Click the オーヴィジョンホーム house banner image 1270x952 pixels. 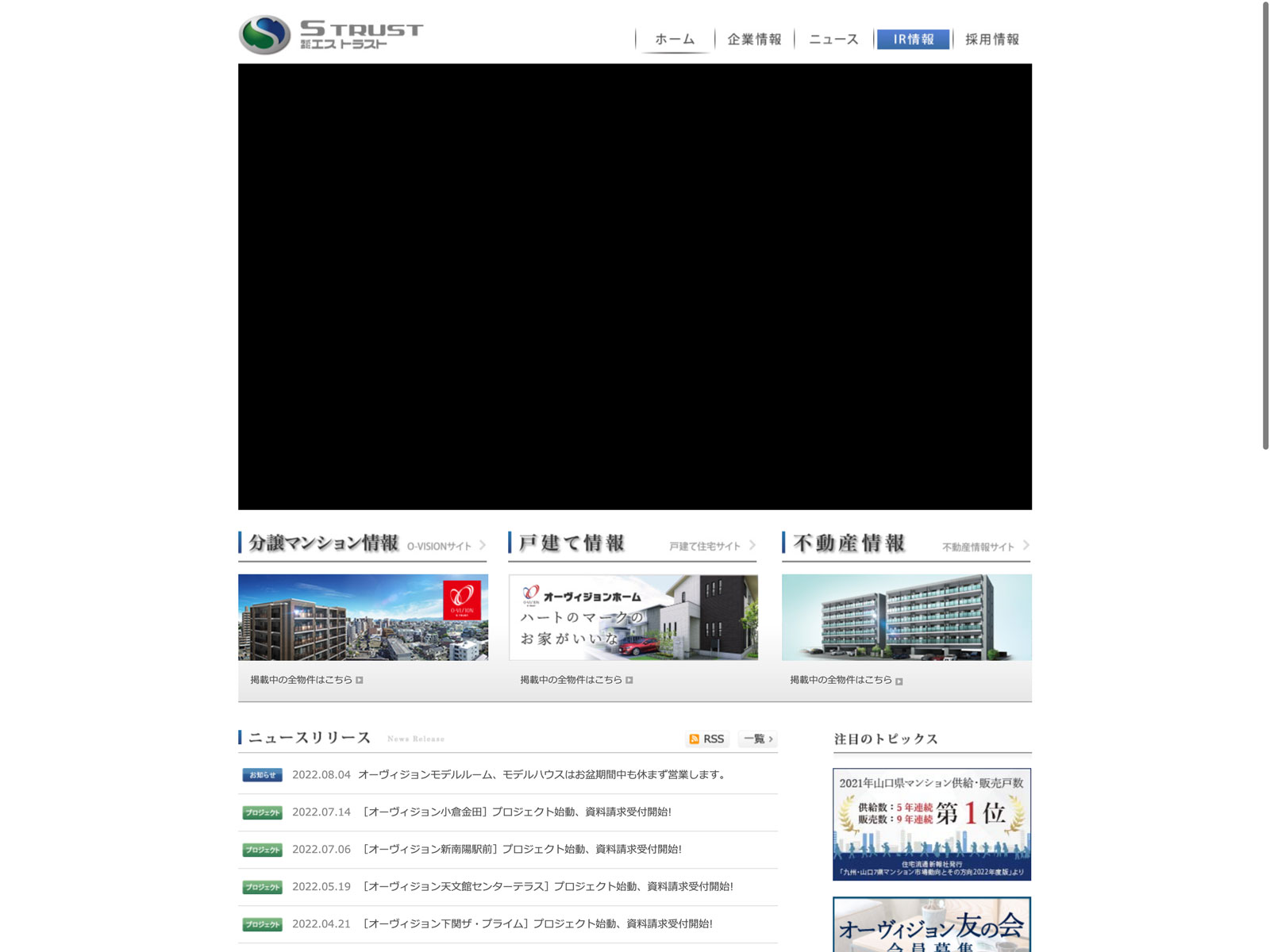[x=633, y=617]
